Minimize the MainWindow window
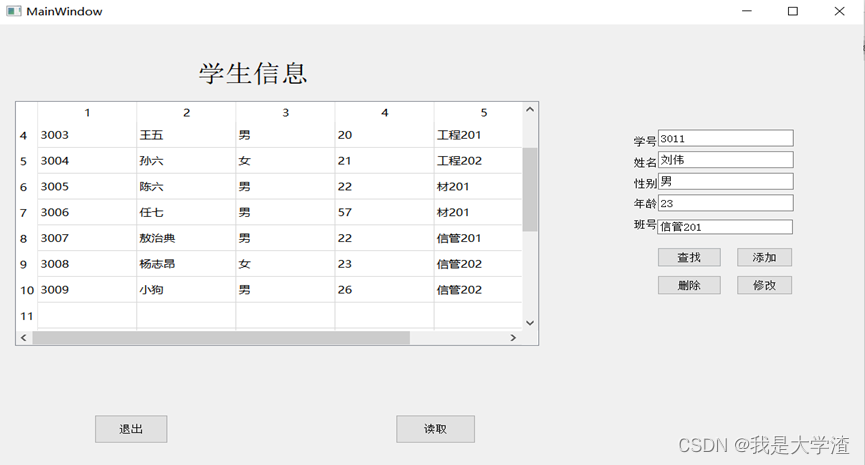 click(x=747, y=11)
